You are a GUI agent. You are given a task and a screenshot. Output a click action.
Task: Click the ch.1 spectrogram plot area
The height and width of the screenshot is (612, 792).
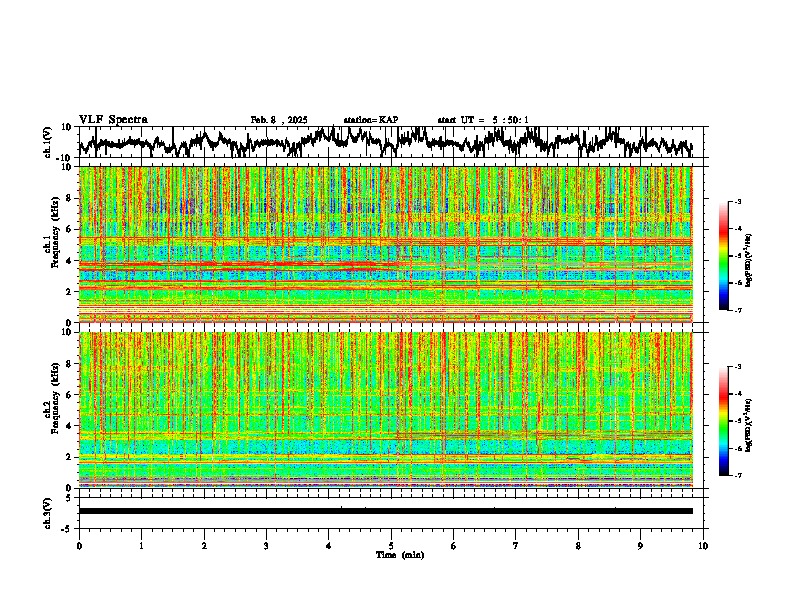[386, 244]
